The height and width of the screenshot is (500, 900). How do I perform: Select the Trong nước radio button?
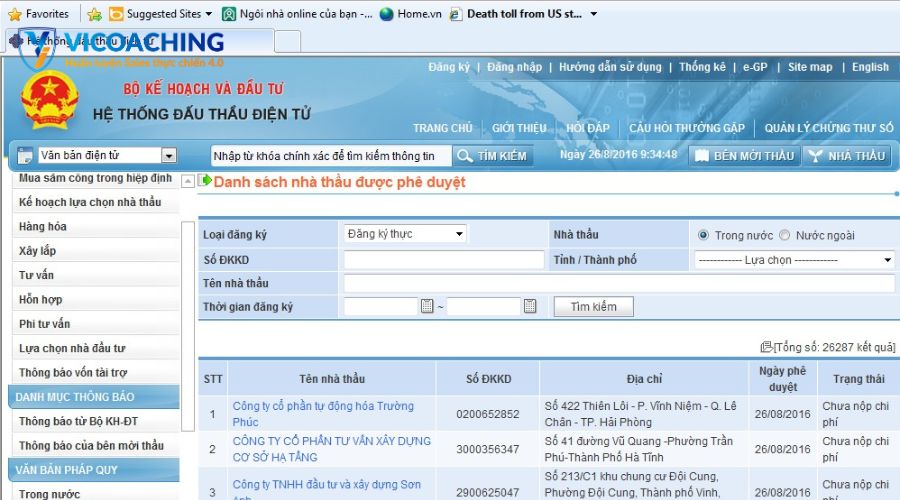(x=703, y=235)
